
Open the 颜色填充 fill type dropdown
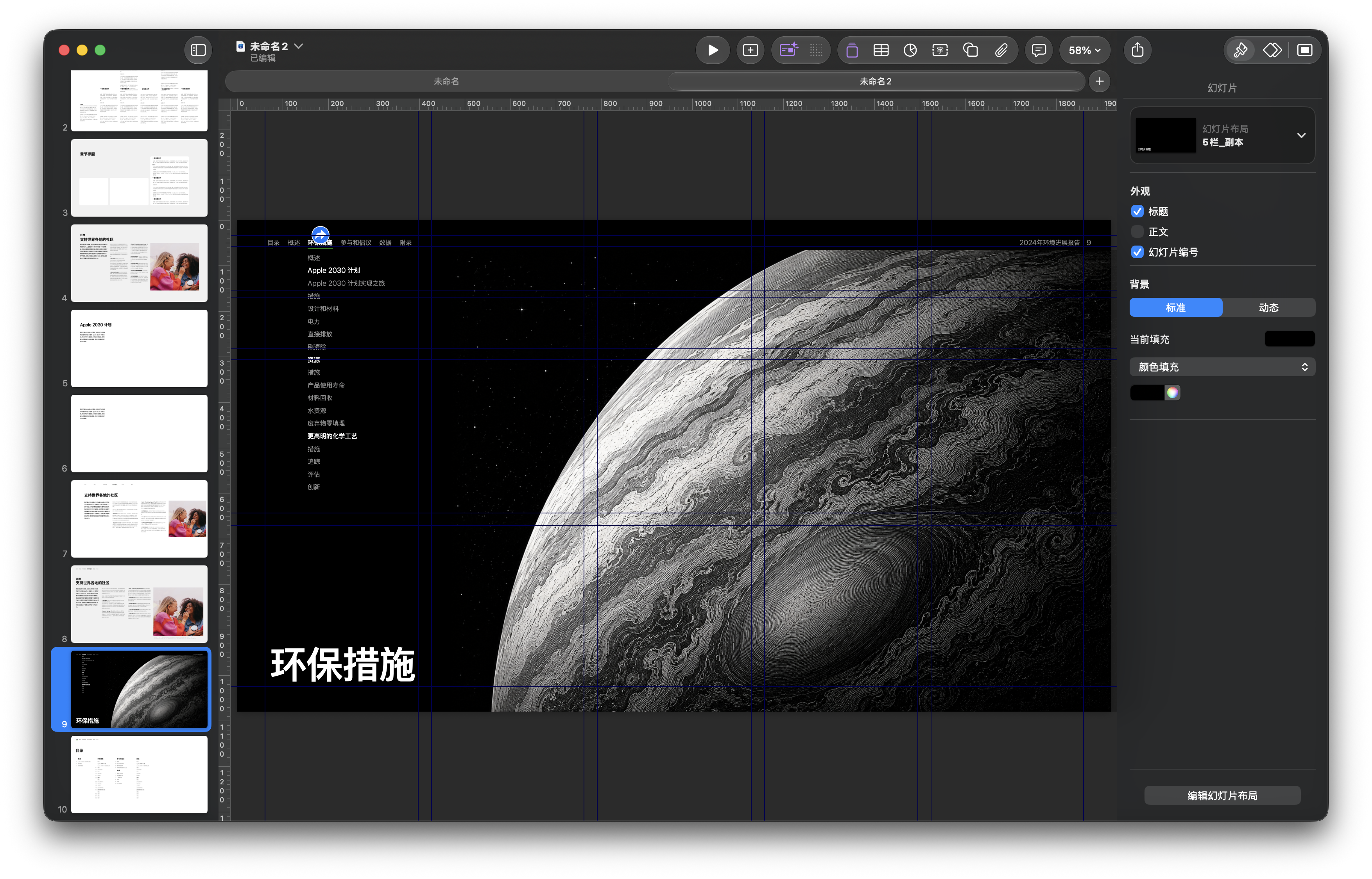[x=1223, y=367]
